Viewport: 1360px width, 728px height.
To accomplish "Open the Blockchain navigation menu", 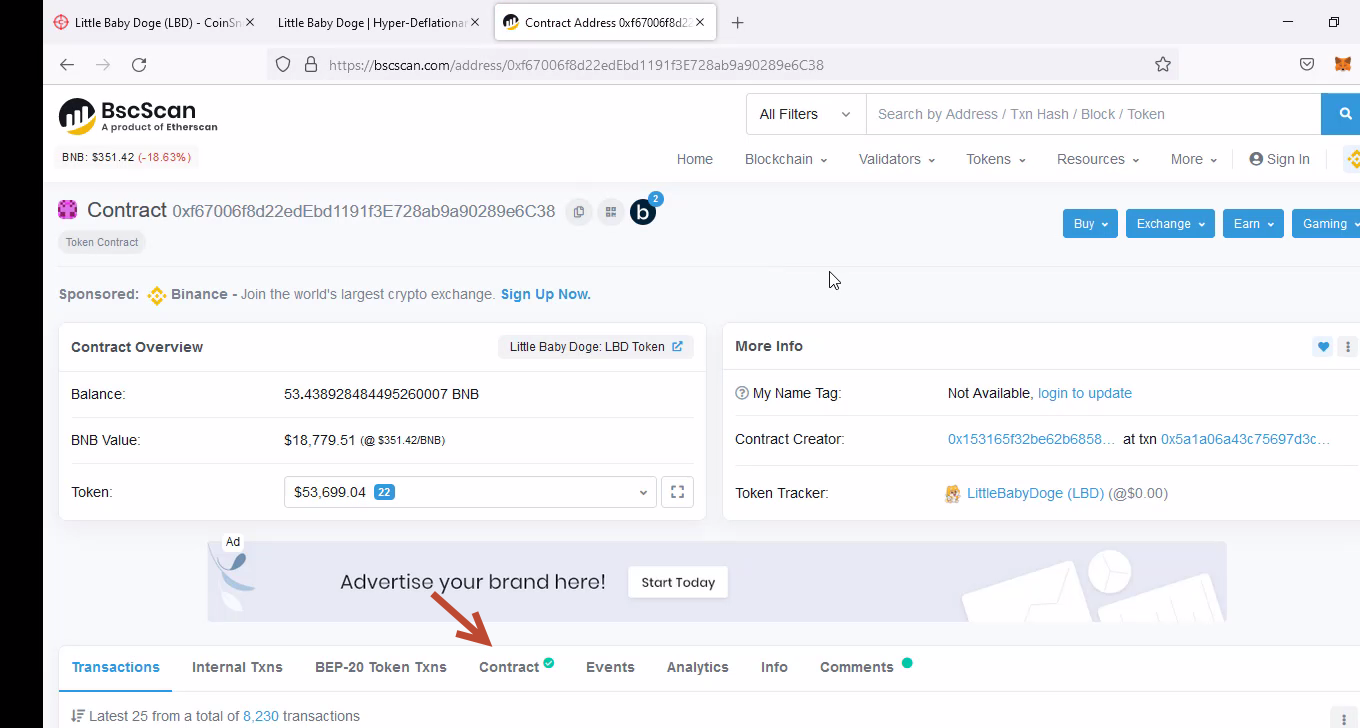I will click(785, 159).
